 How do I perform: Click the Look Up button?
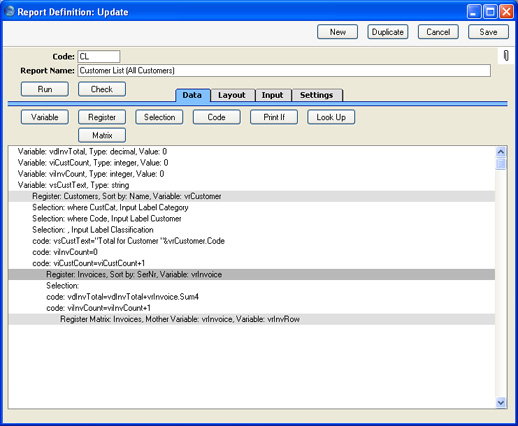[x=331, y=117]
